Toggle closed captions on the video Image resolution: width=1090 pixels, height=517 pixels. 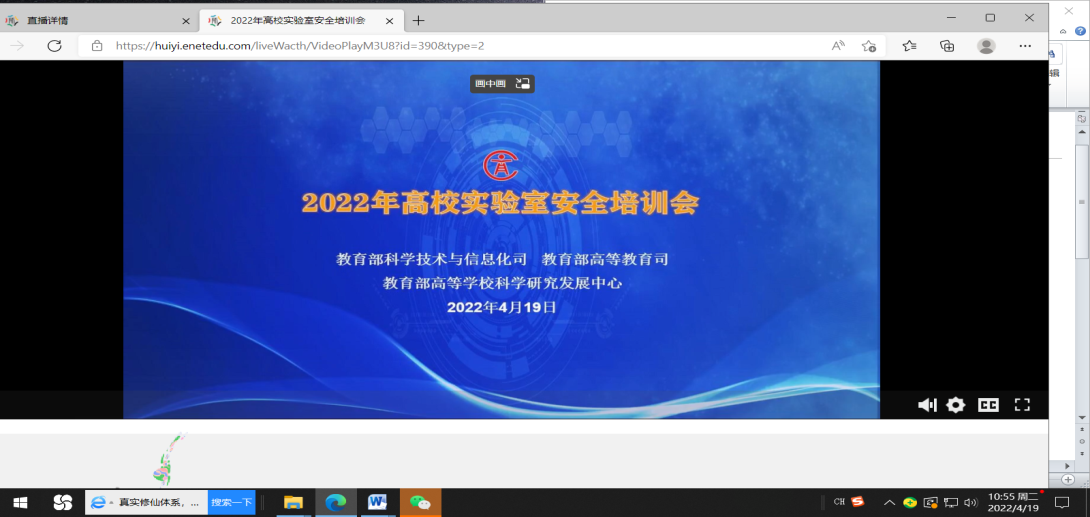pyautogui.click(x=988, y=405)
